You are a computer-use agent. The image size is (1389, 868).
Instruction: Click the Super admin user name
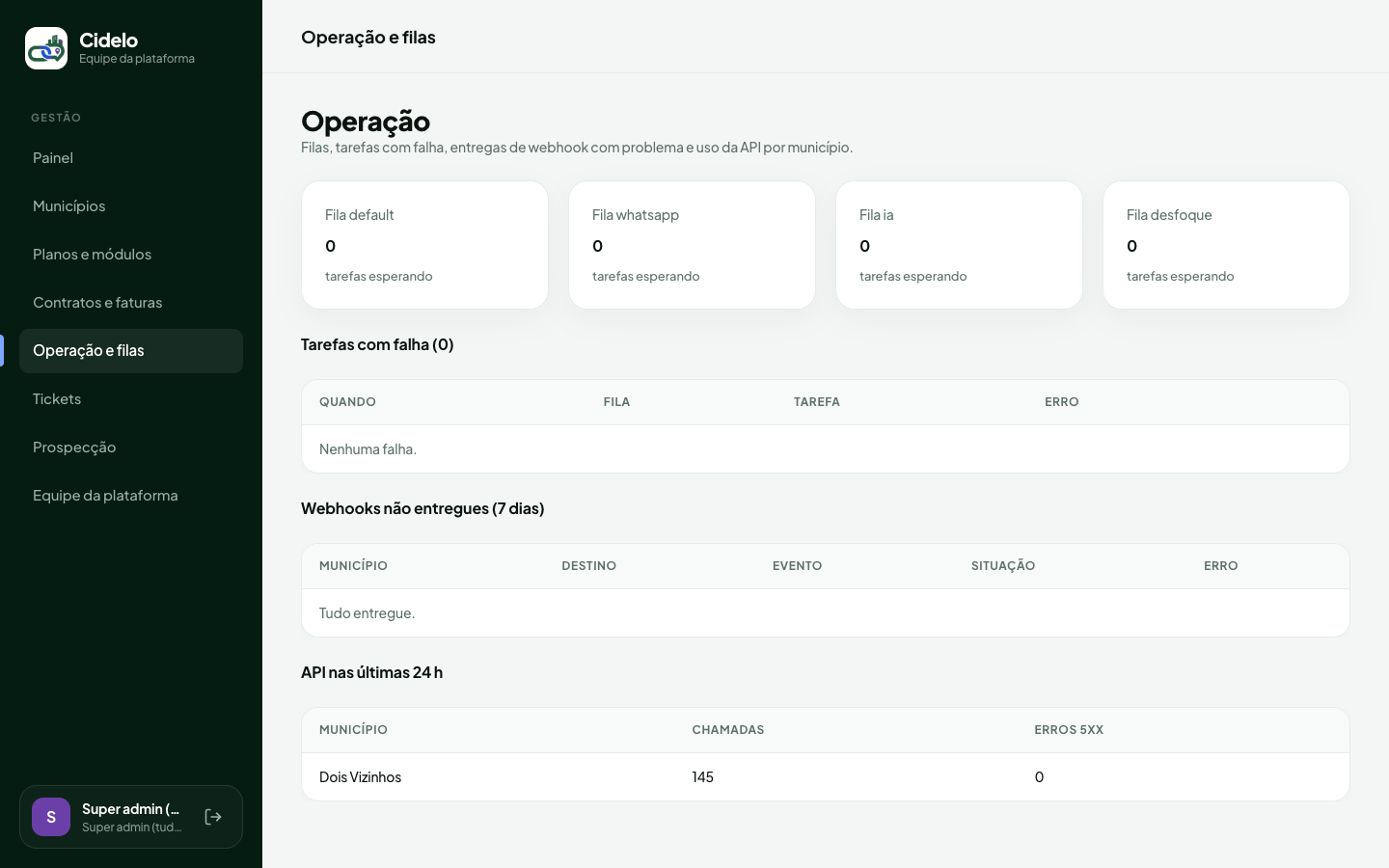pyautogui.click(x=131, y=809)
